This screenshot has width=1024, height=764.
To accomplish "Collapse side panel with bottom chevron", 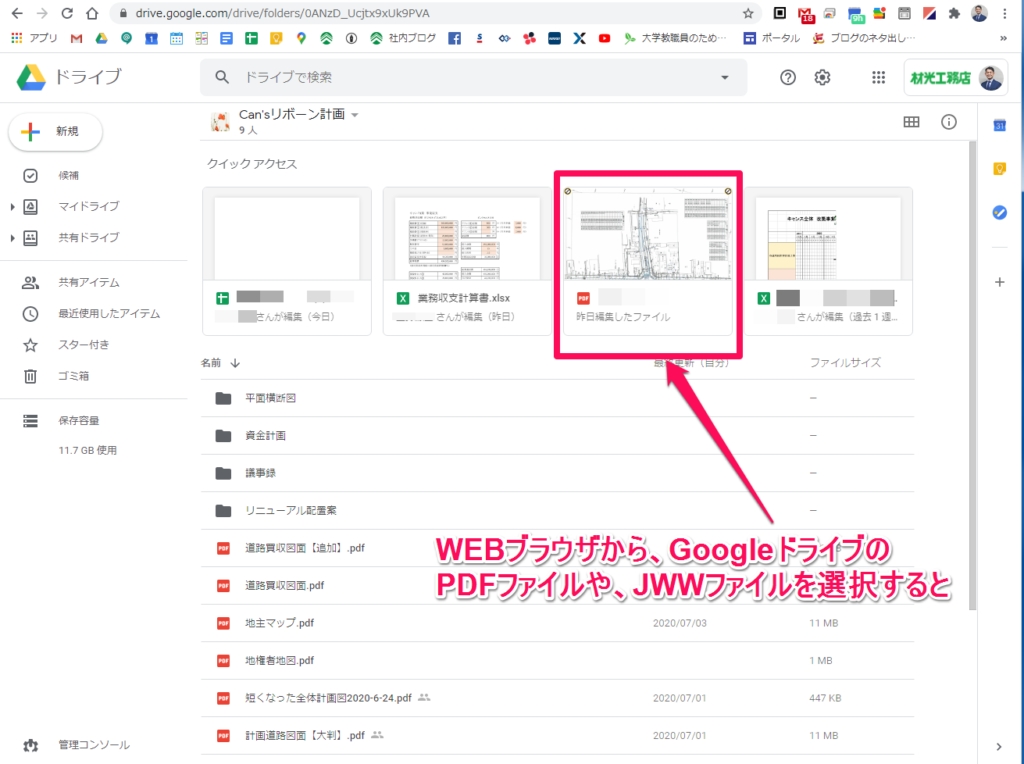I will pos(999,746).
